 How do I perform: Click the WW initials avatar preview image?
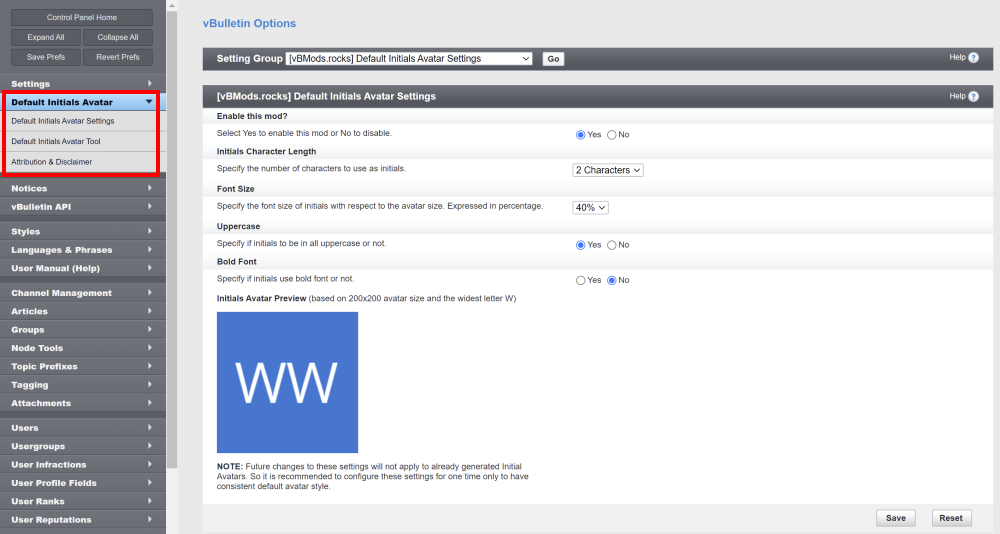point(287,382)
